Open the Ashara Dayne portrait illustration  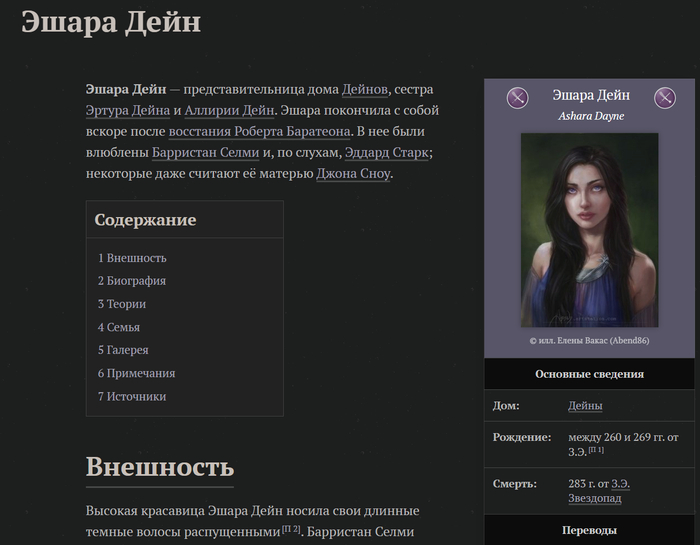[589, 230]
